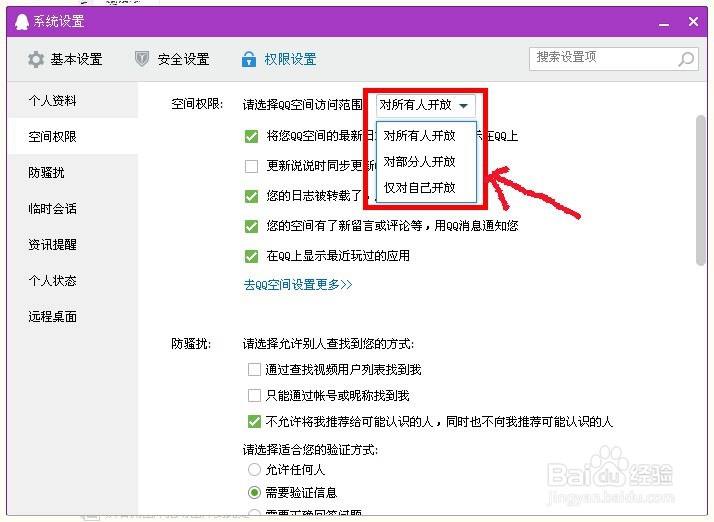Uncheck 不允许将我推荐给可能认识的人 checkbox
Image resolution: width=714 pixels, height=522 pixels.
coord(254,421)
